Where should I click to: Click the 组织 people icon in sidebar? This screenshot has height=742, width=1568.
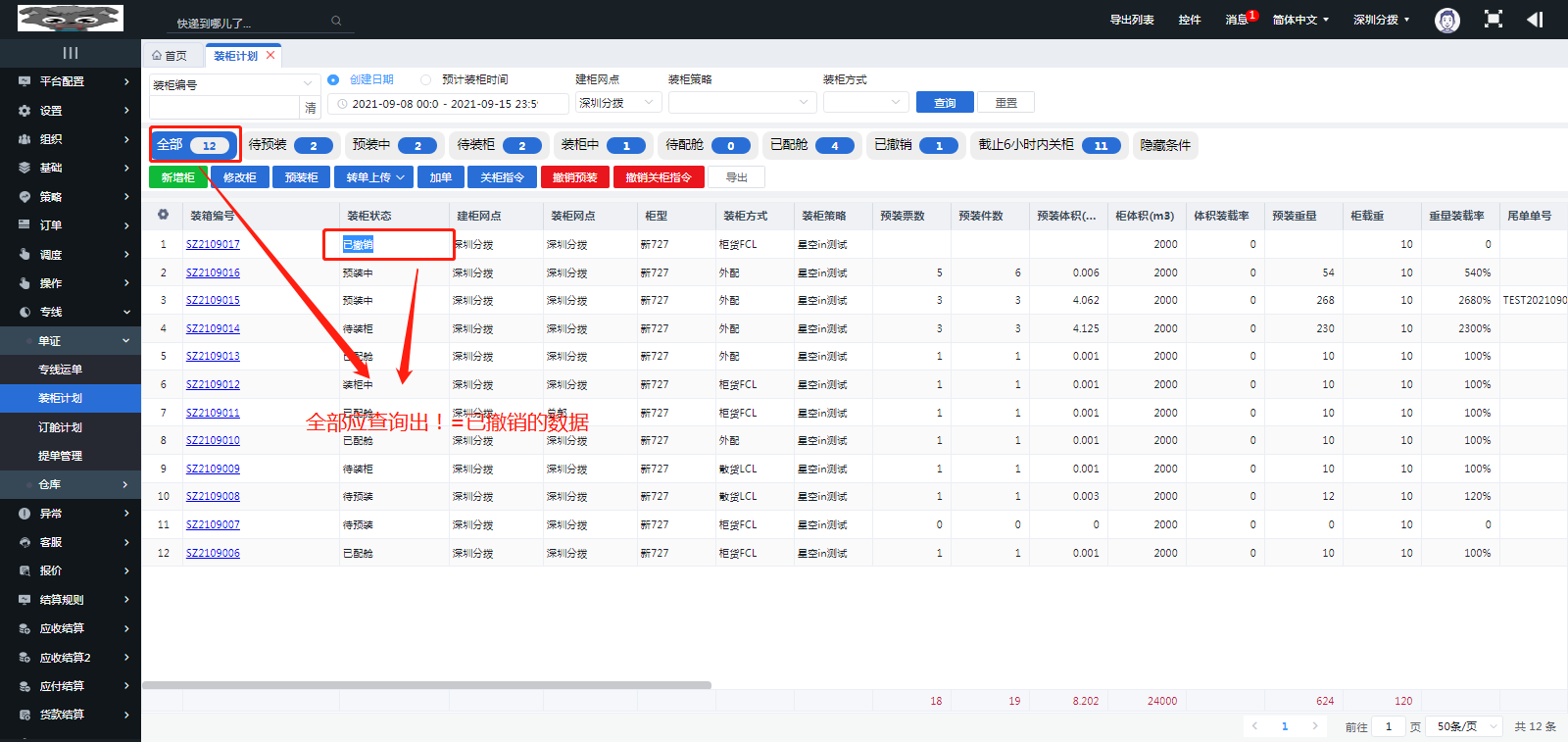24,139
